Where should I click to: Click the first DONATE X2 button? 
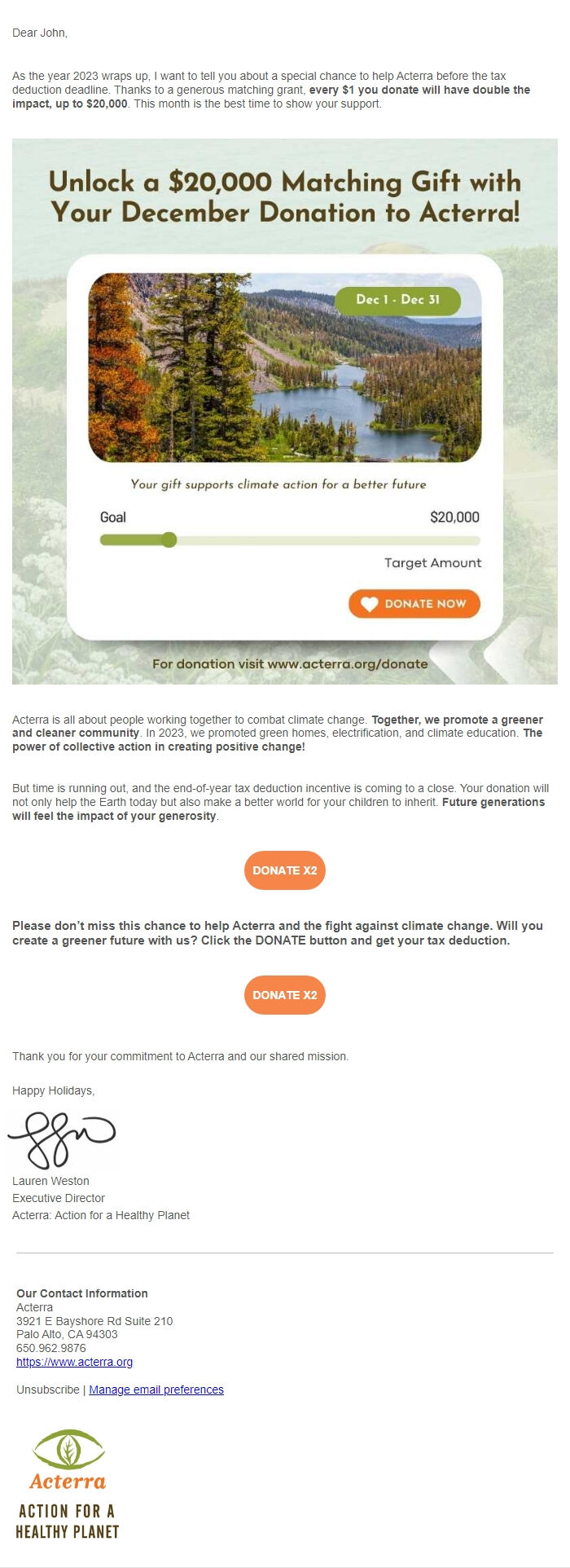click(285, 870)
